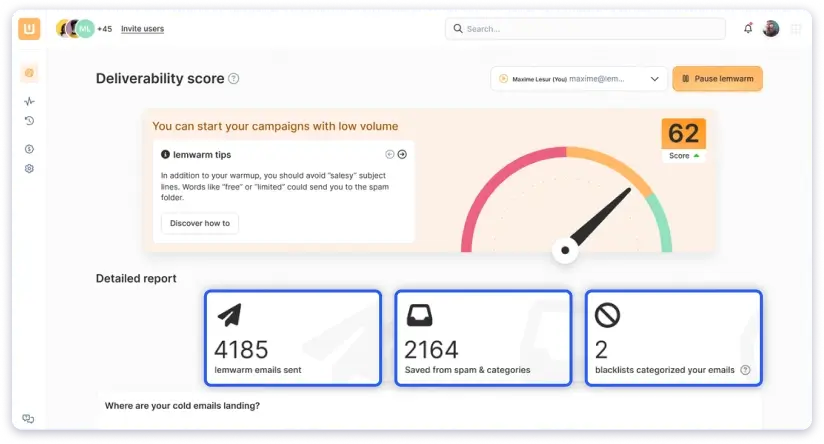Open the user profile avatar menu

click(771, 29)
